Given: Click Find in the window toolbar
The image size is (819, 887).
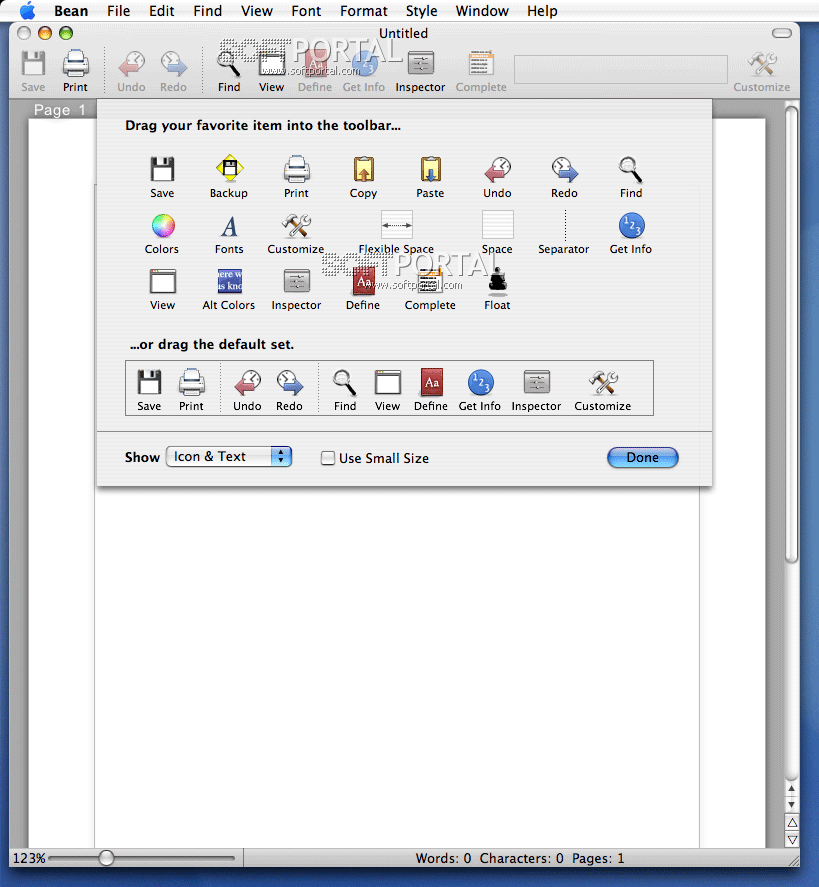Looking at the screenshot, I should point(229,71).
